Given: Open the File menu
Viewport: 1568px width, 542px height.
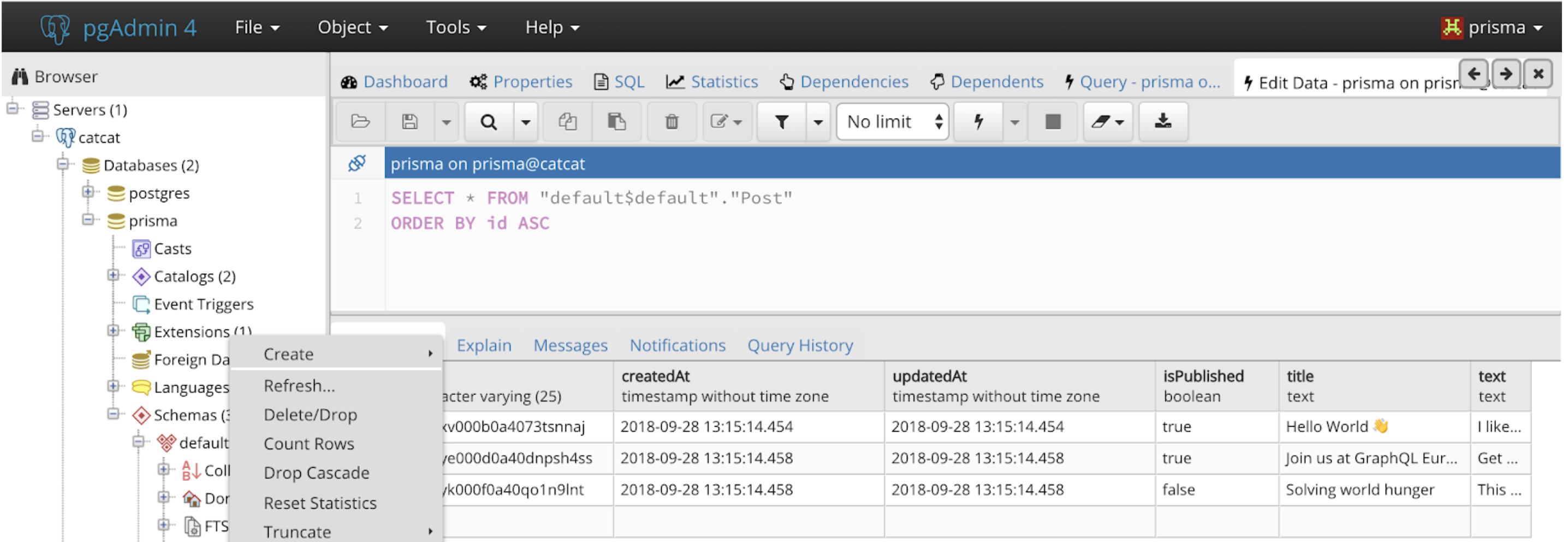Looking at the screenshot, I should pyautogui.click(x=257, y=27).
